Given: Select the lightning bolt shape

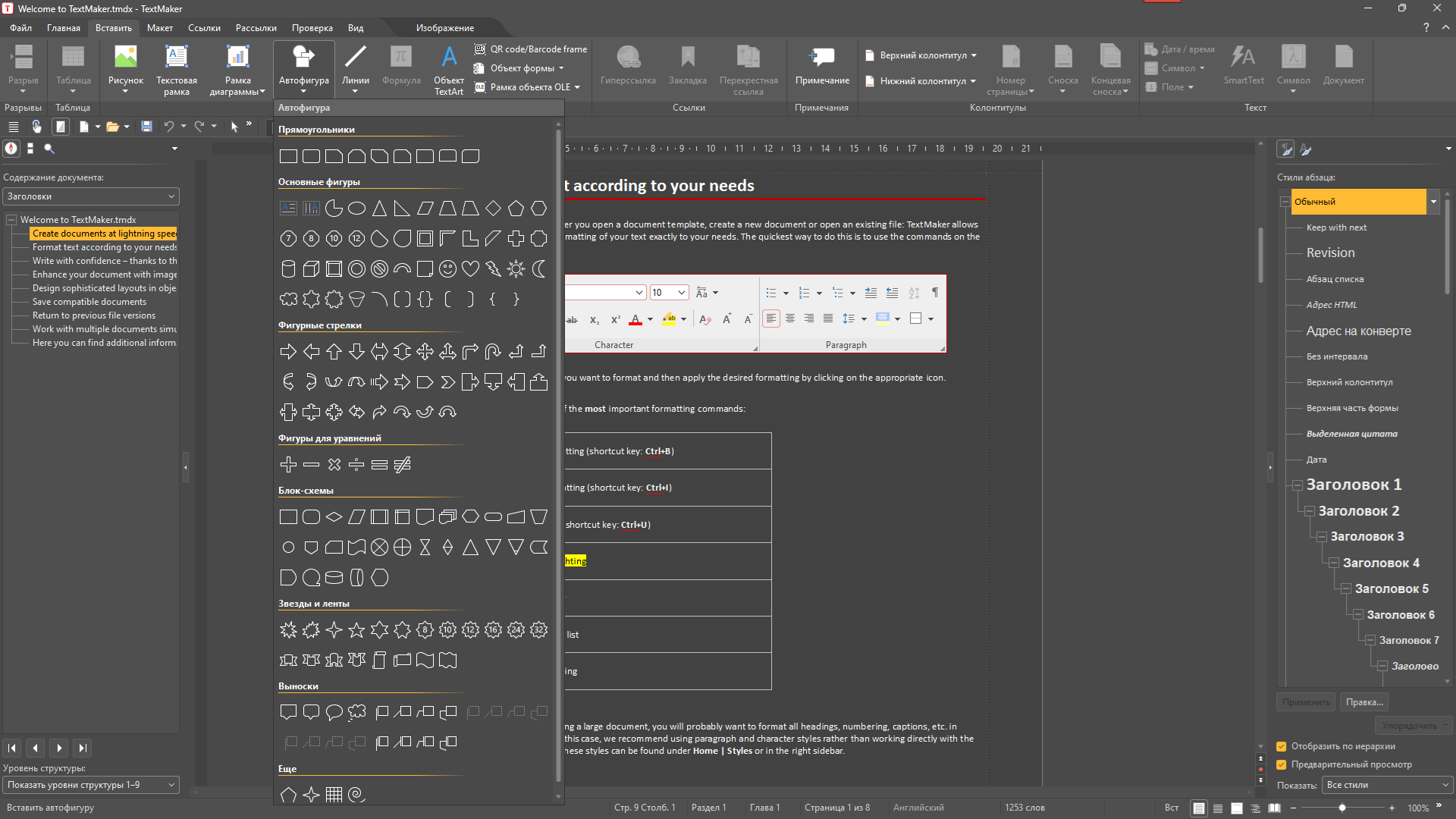Looking at the screenshot, I should coord(494,268).
